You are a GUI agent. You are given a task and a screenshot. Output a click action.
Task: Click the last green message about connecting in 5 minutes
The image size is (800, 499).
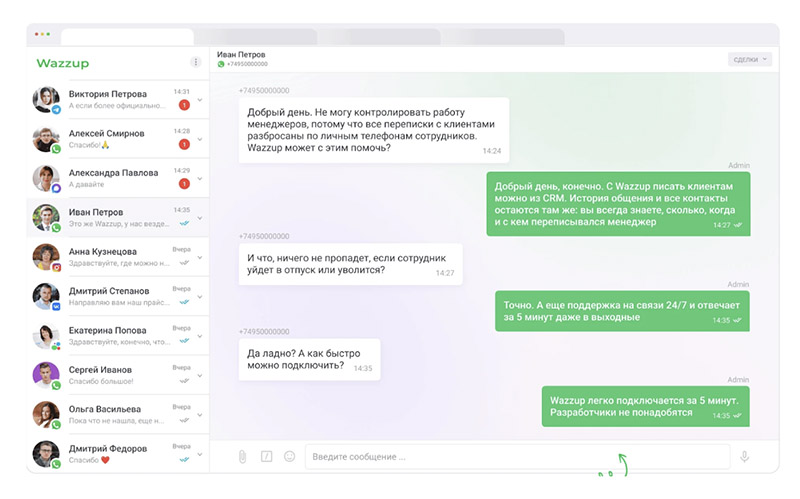click(645, 406)
